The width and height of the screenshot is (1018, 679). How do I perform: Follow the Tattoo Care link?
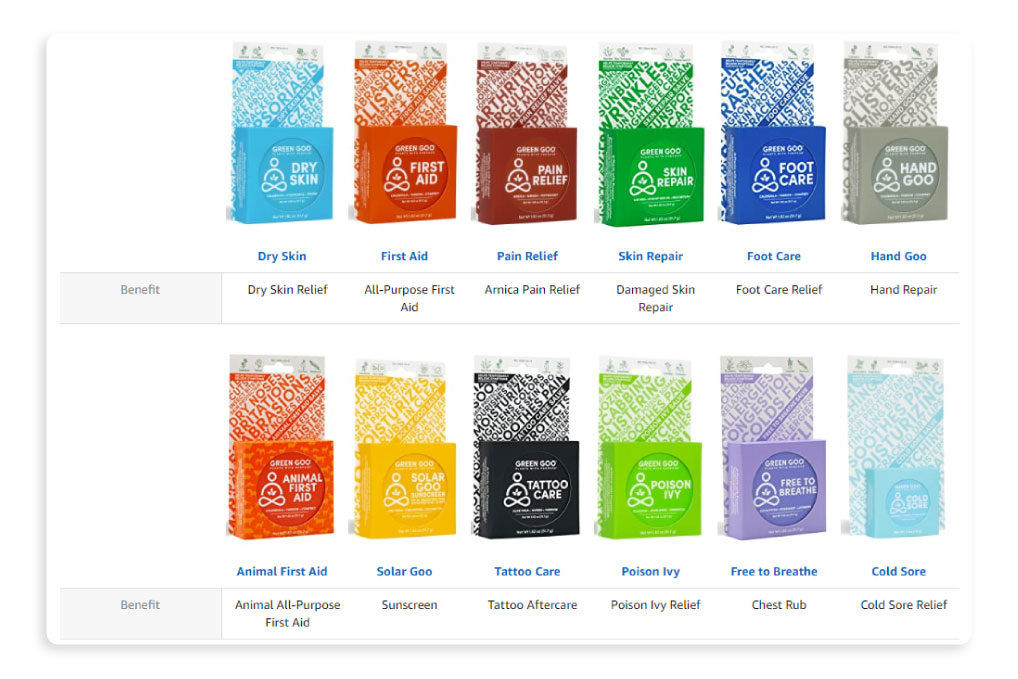[x=527, y=572]
